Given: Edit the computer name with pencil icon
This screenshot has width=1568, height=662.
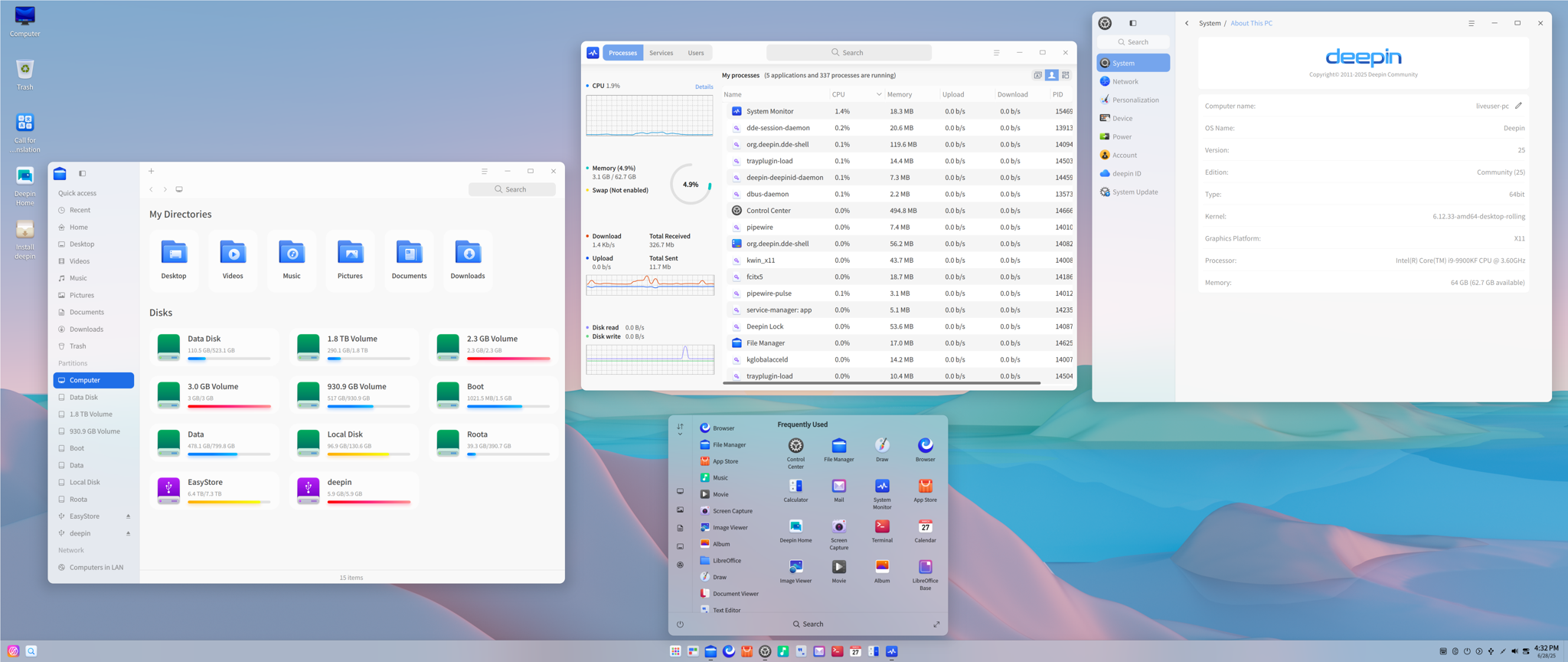Looking at the screenshot, I should 1518,106.
